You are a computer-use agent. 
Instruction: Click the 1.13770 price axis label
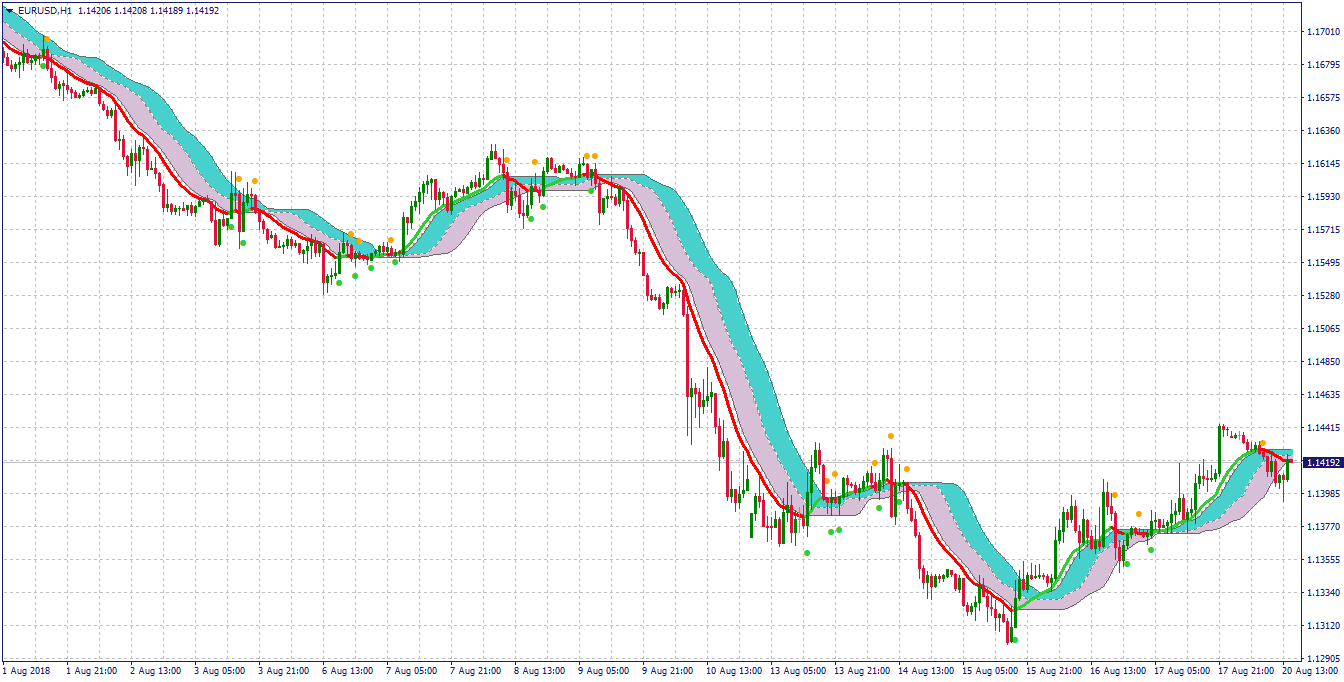(x=1323, y=527)
